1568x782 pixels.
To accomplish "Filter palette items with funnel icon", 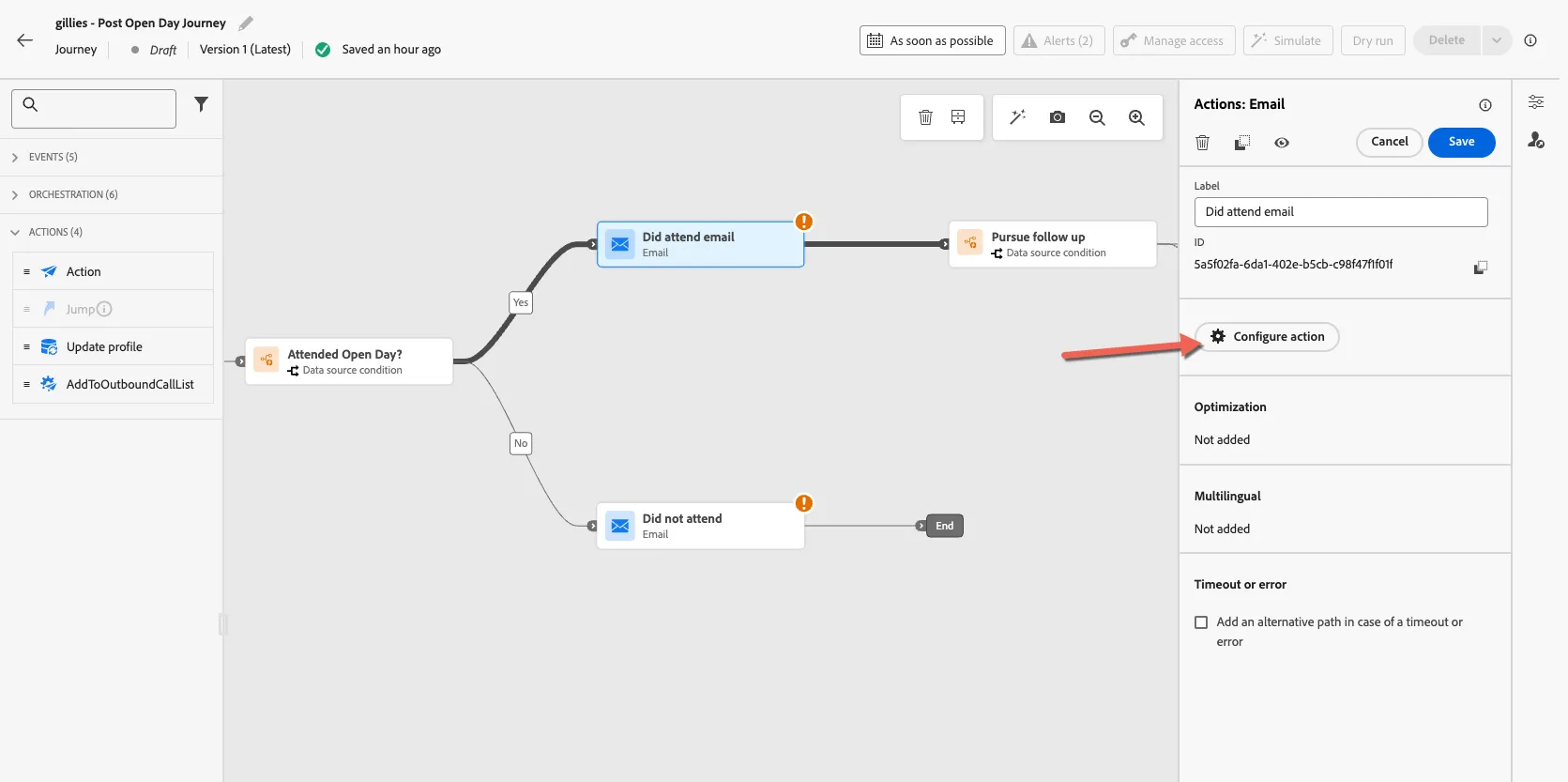I will 201,104.
